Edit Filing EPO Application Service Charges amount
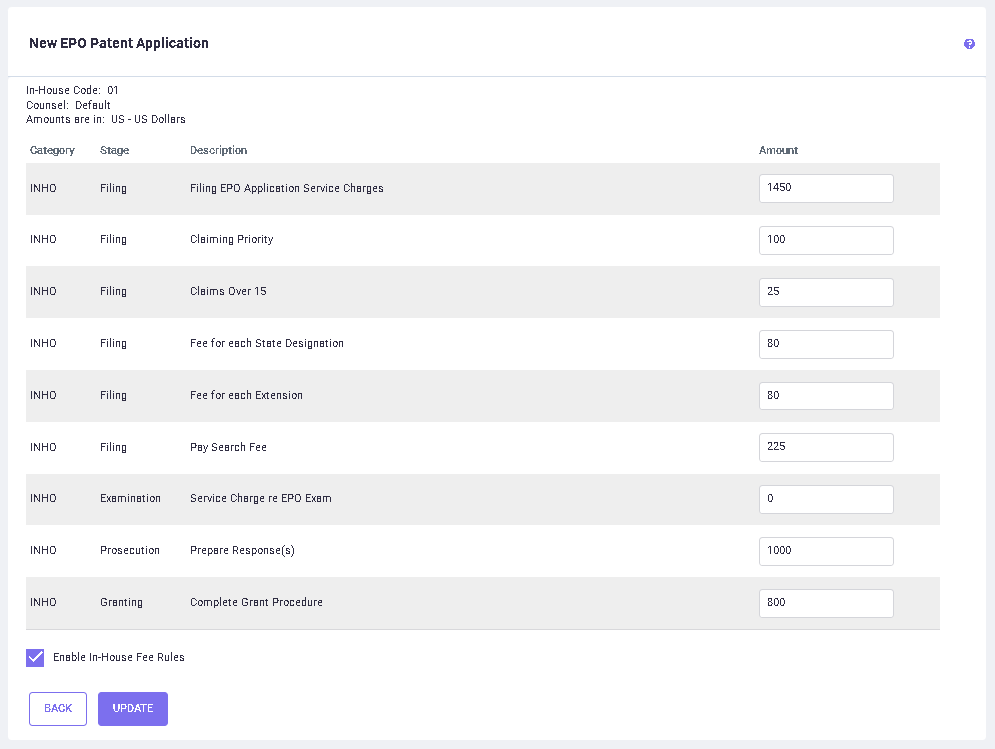Viewport: 995px width, 749px height. click(825, 188)
